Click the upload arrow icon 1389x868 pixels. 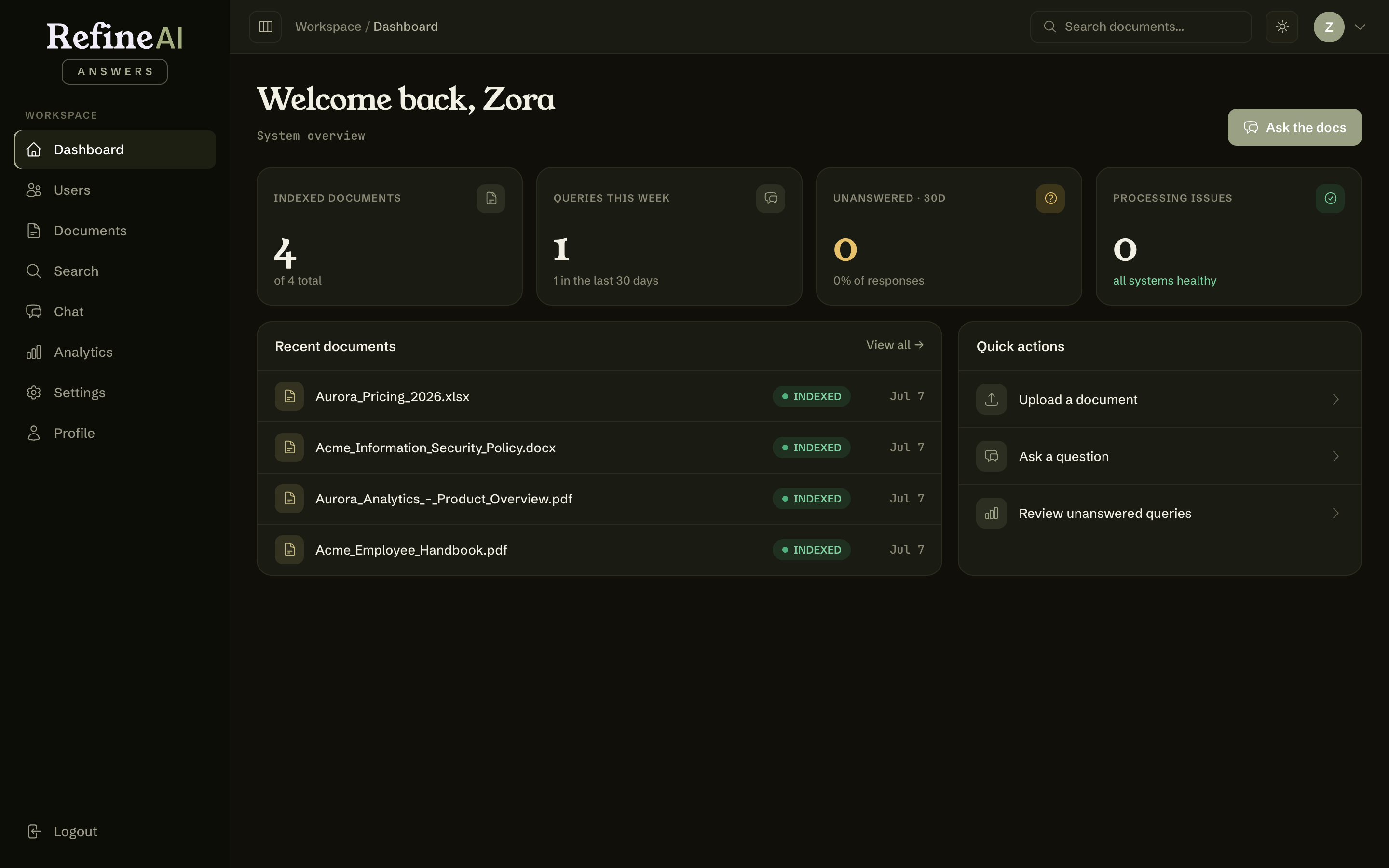pos(991,400)
